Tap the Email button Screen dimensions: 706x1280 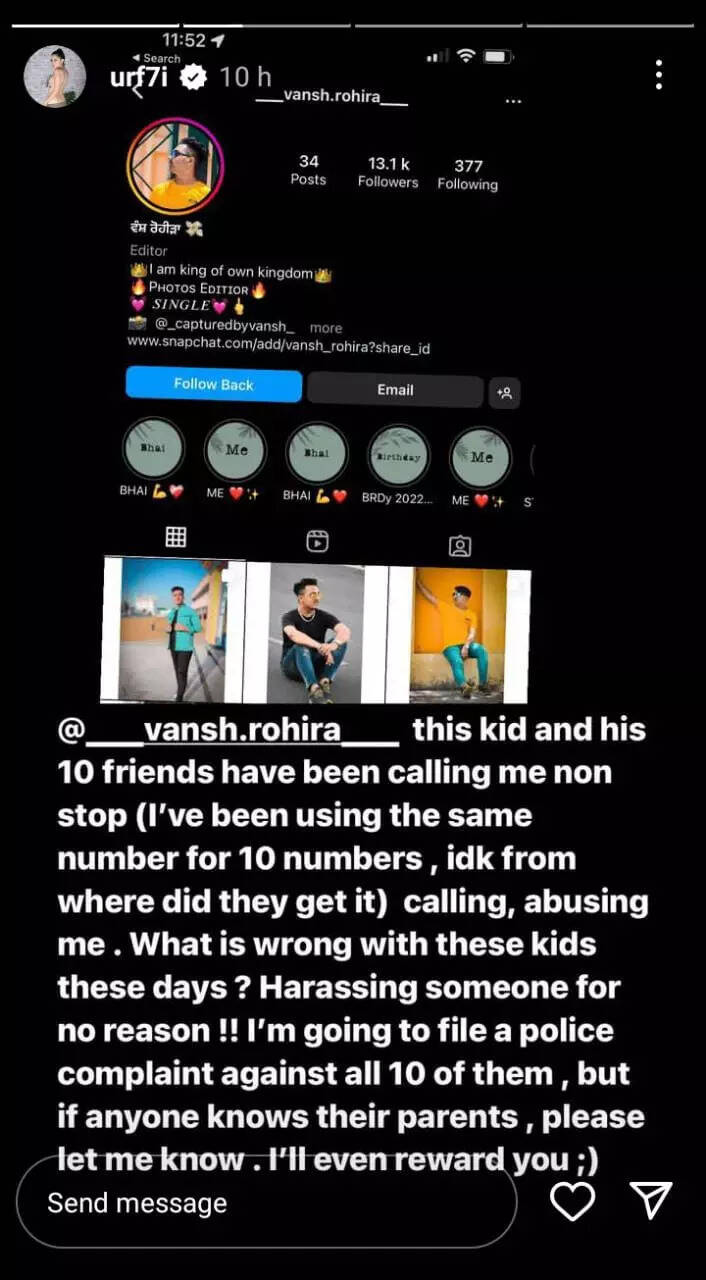395,390
